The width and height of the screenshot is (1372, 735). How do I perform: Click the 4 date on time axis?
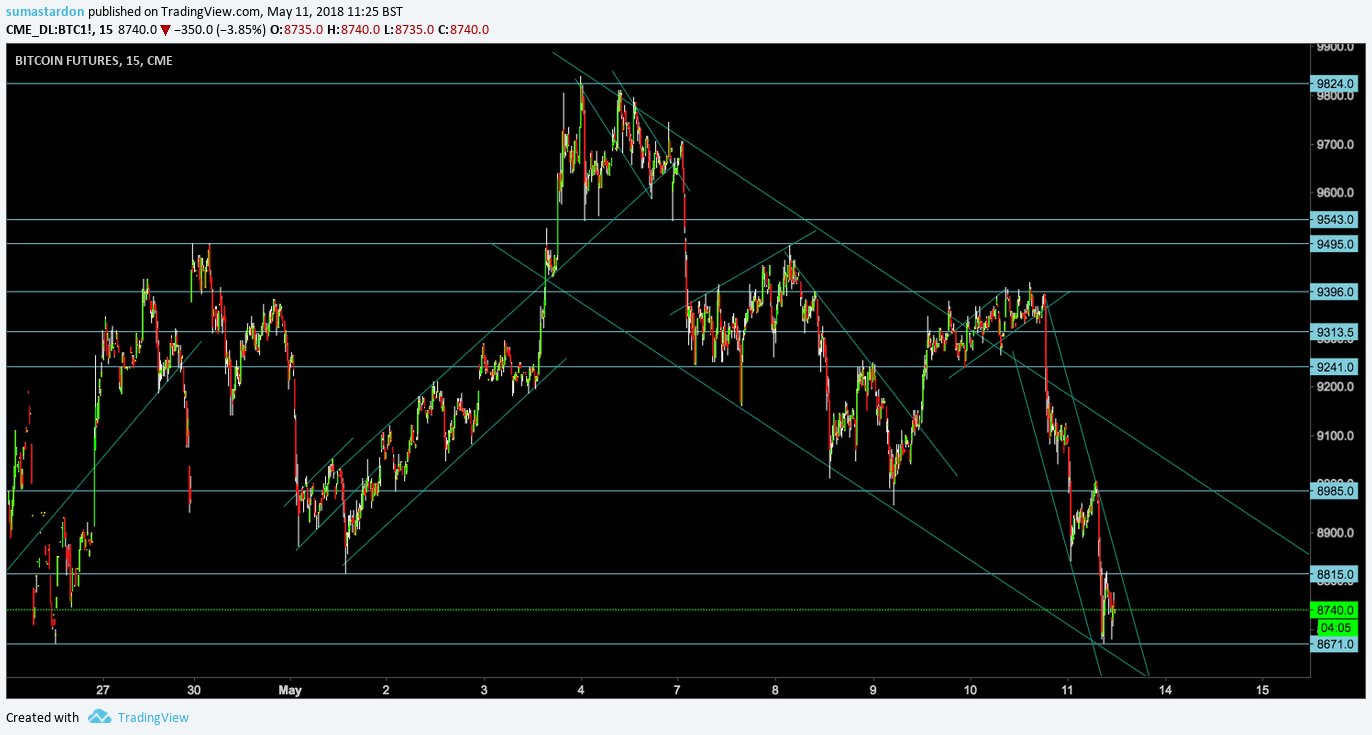click(x=581, y=690)
